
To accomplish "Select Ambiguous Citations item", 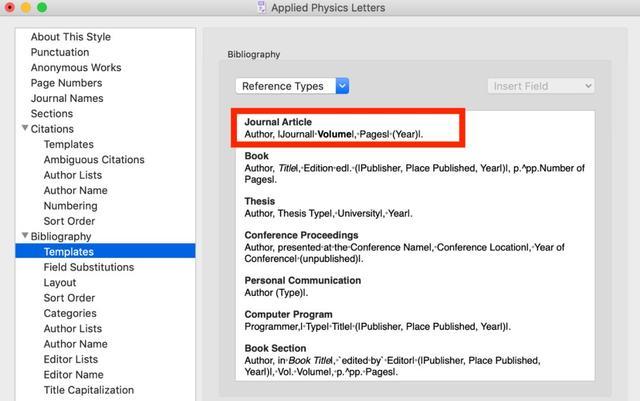I will point(94,160).
